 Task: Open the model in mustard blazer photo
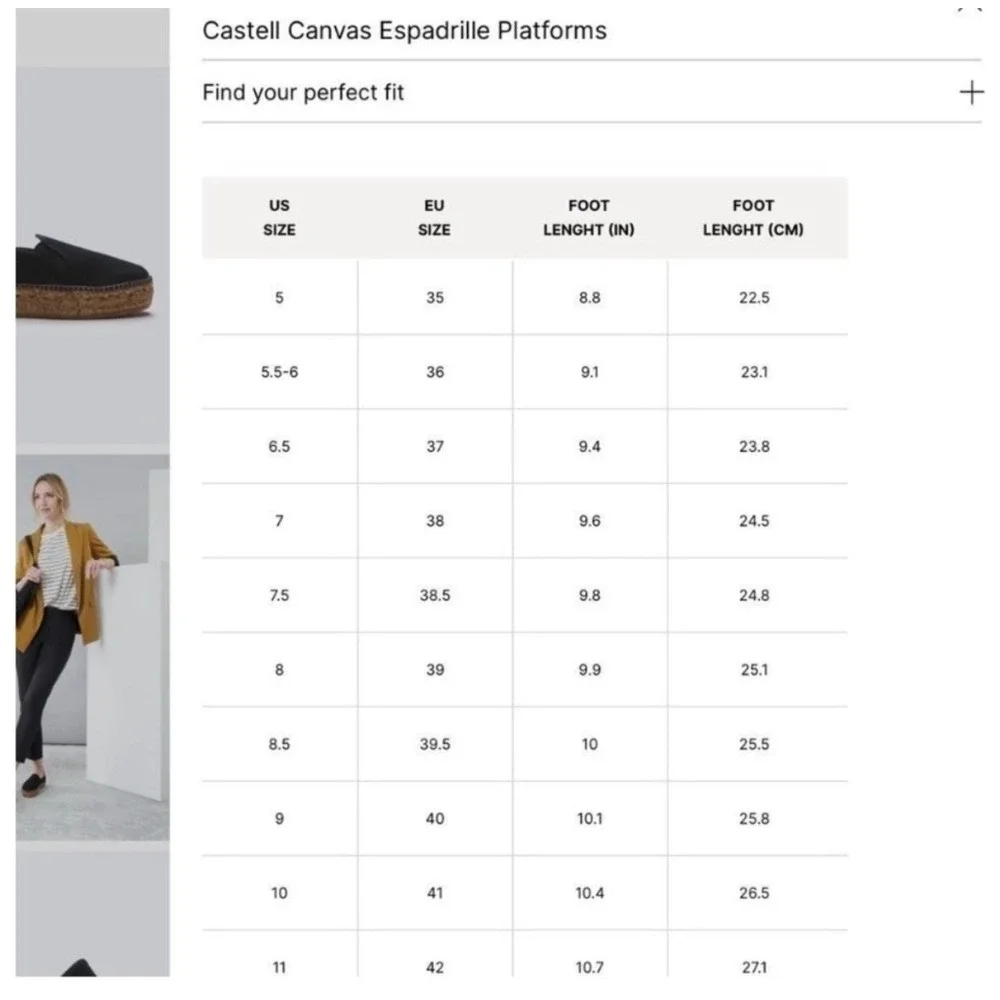click(x=93, y=647)
